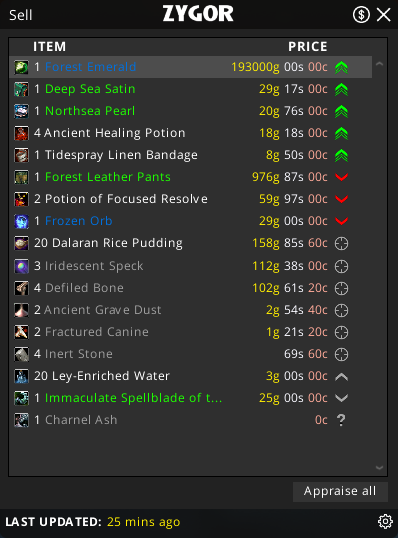Viewport: 398px width, 538px height.
Task: Click the Appraise all button
Action: click(340, 491)
